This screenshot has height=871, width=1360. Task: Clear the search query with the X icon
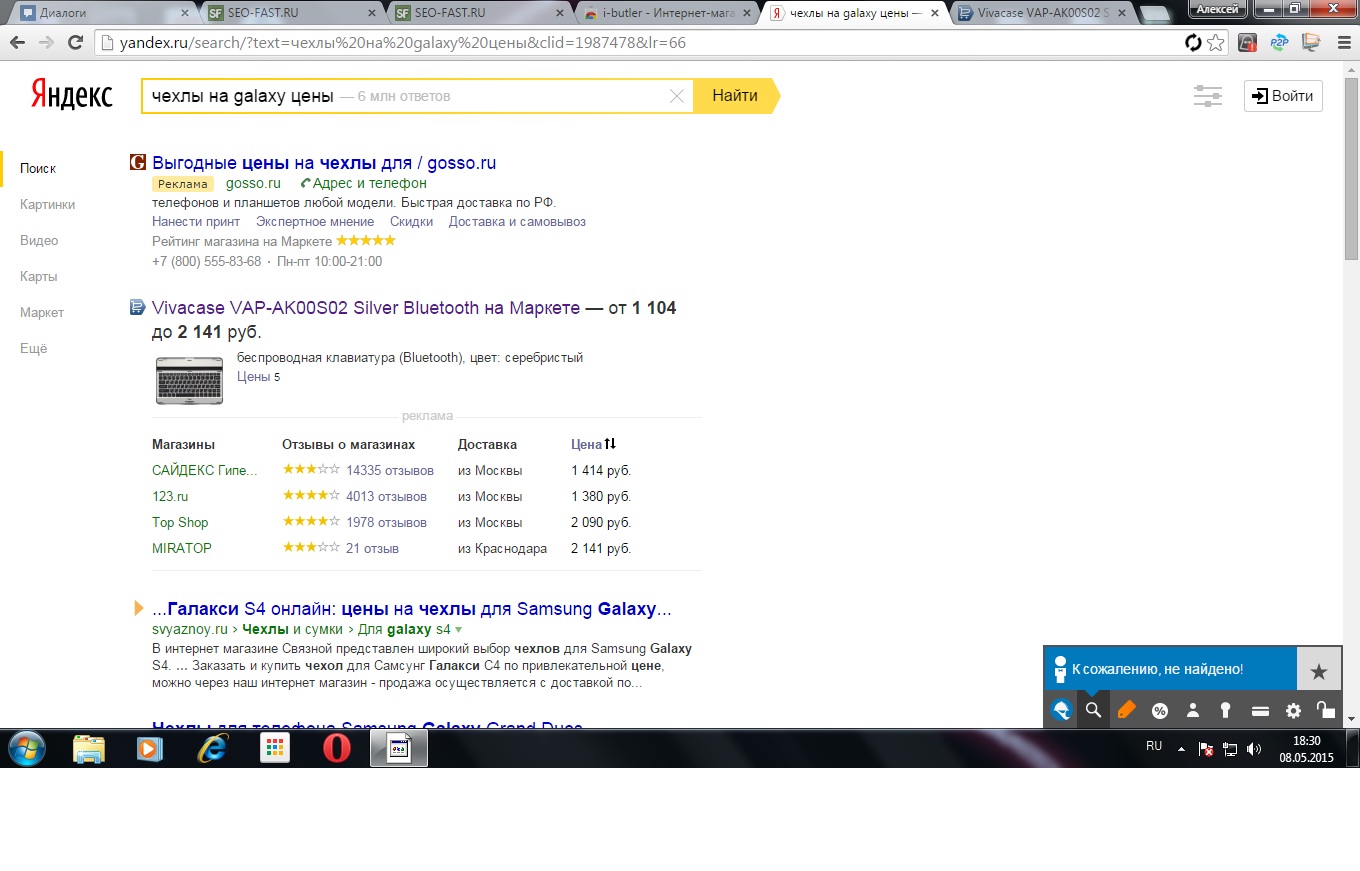point(677,96)
